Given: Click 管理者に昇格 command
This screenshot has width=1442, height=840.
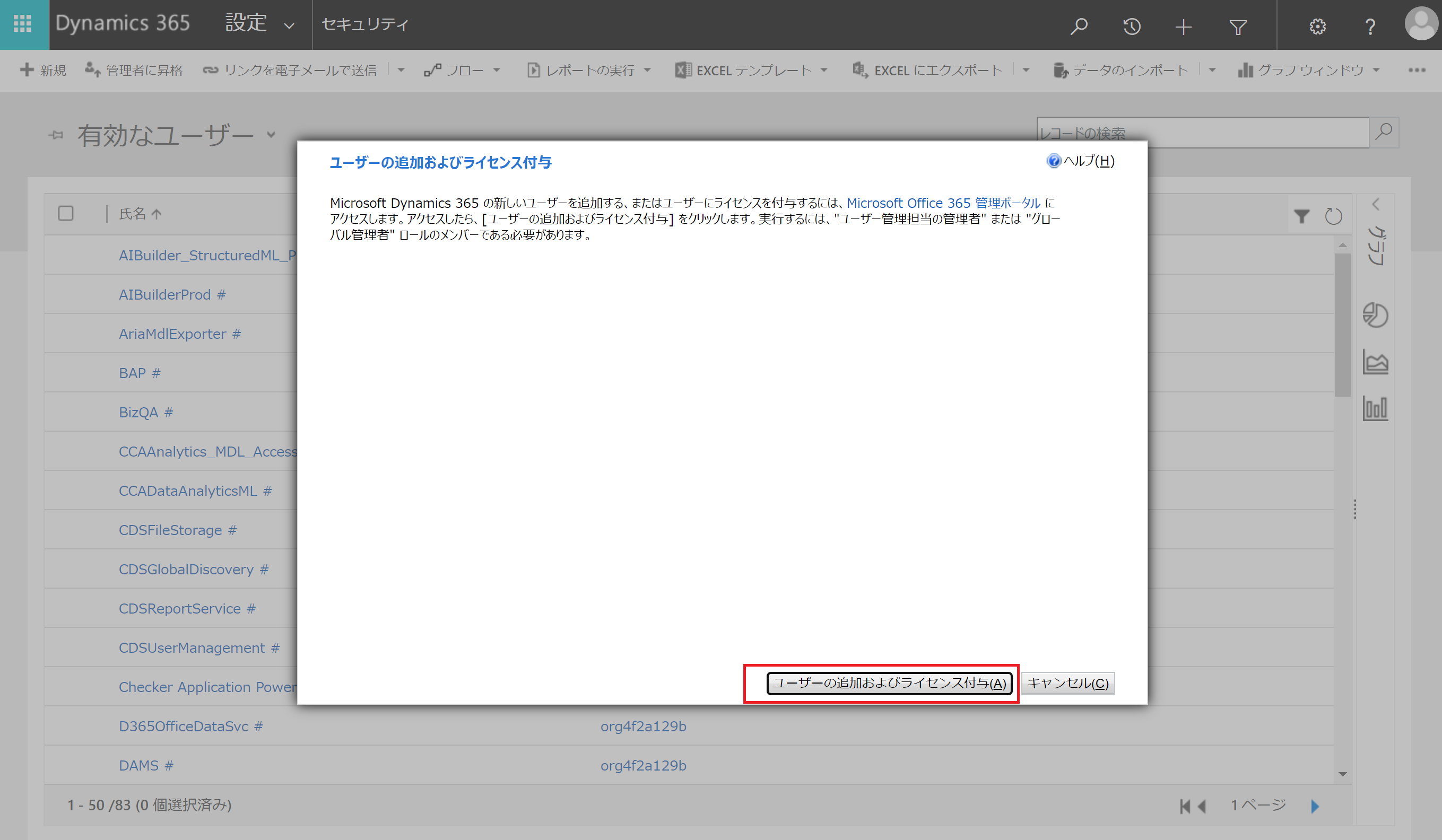Looking at the screenshot, I should pyautogui.click(x=133, y=71).
